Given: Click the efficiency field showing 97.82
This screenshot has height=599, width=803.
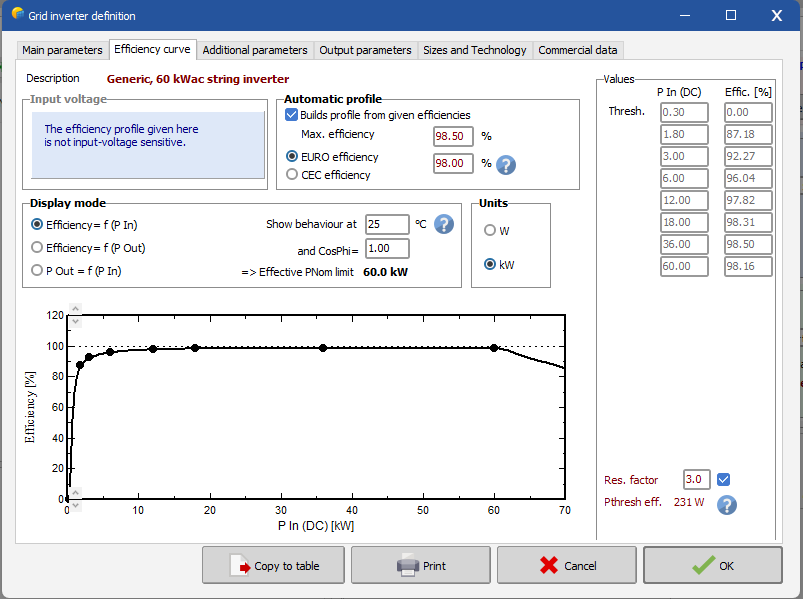Looking at the screenshot, I should pyautogui.click(x=748, y=200).
